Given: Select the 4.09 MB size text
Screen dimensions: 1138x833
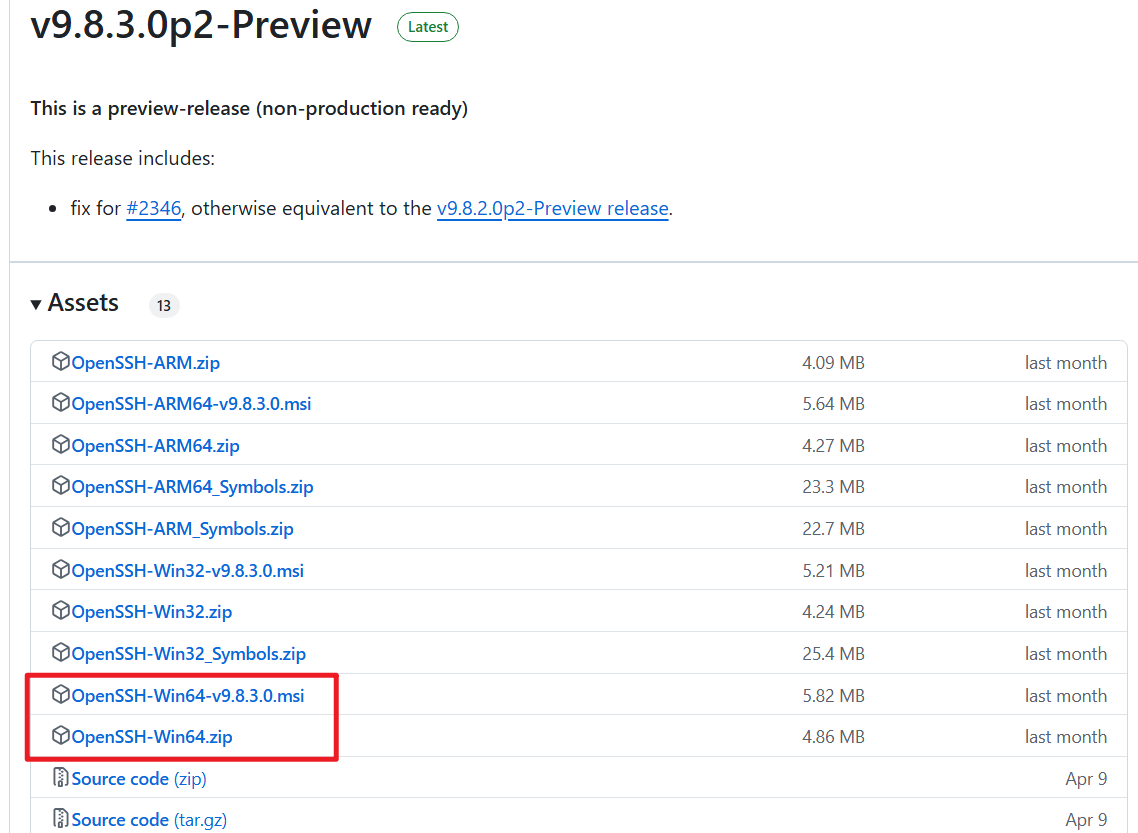Looking at the screenshot, I should [x=833, y=363].
